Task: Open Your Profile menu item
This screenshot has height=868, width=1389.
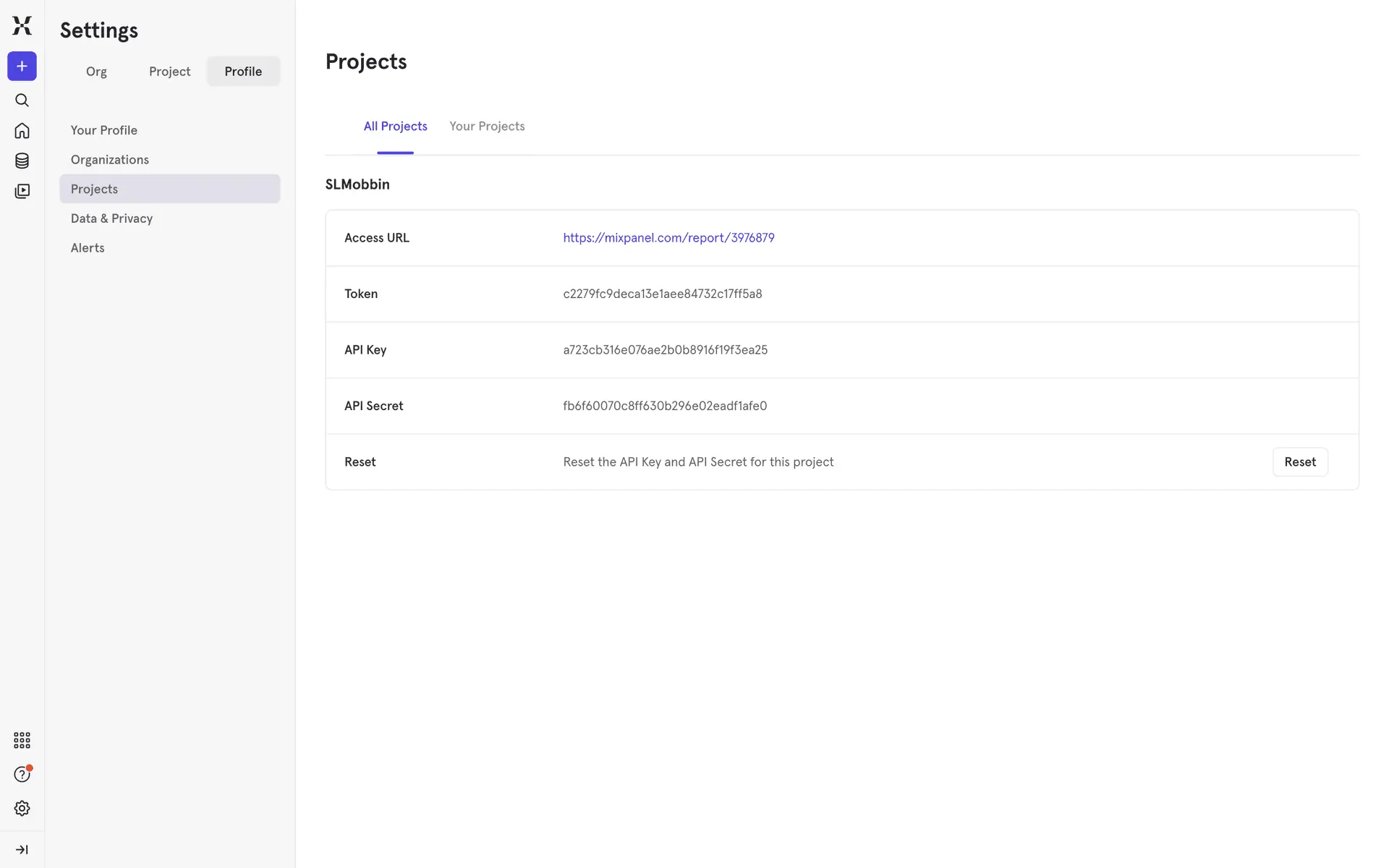Action: click(x=104, y=130)
